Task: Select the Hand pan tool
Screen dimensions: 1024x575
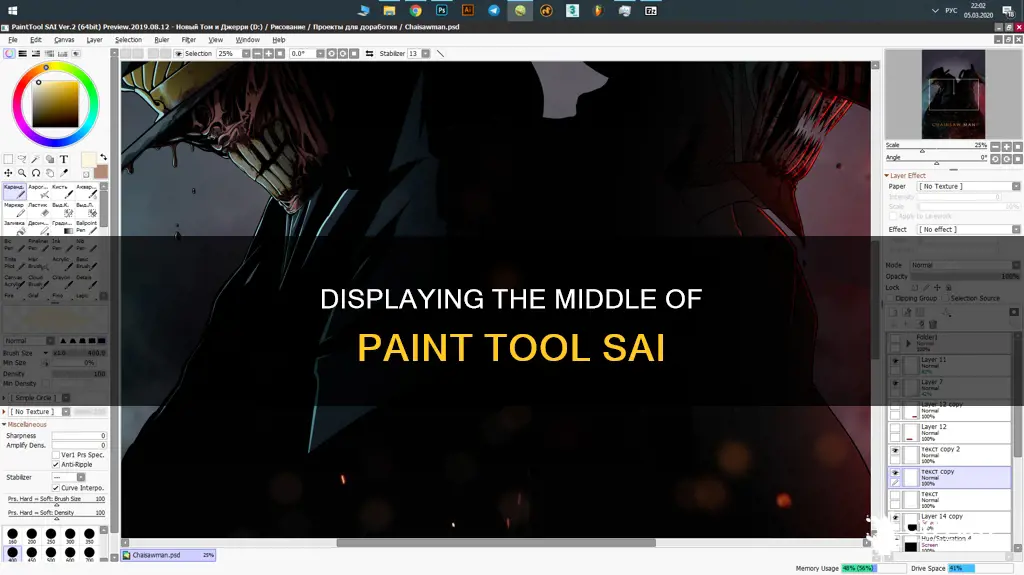Action: point(50,173)
